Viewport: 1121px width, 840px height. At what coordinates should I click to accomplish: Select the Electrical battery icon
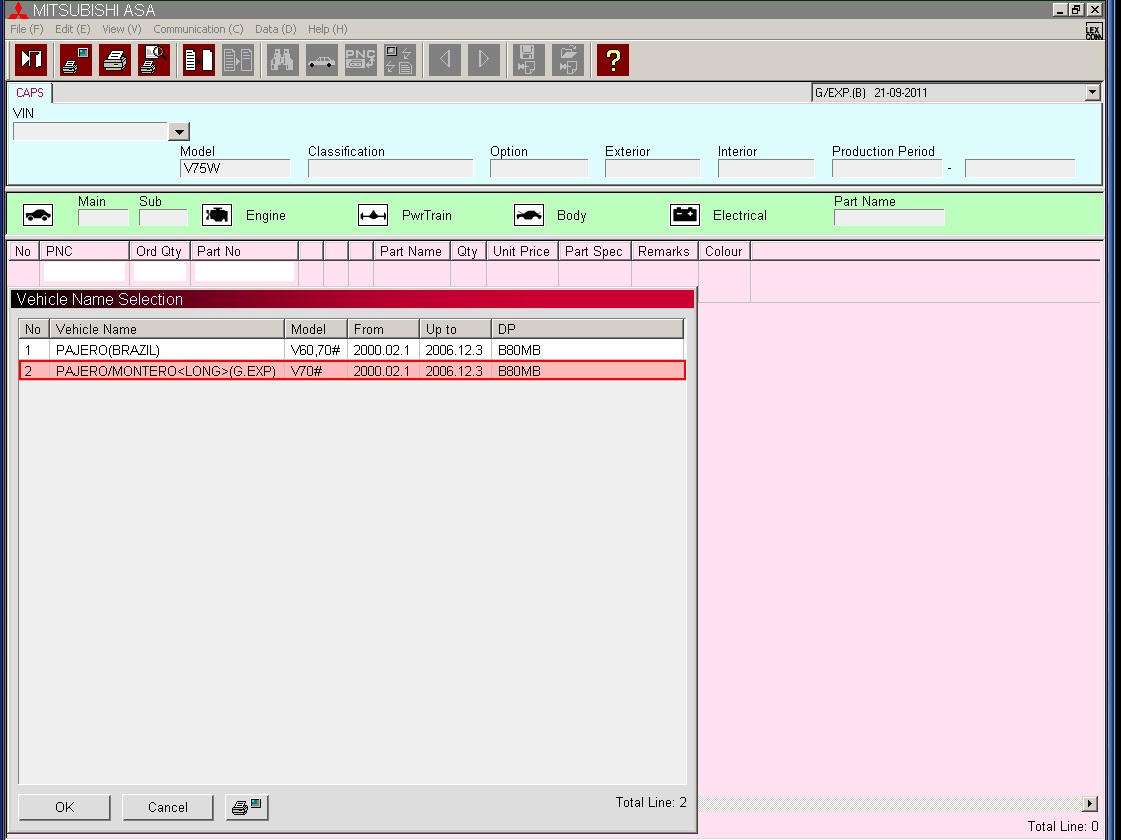tap(685, 215)
